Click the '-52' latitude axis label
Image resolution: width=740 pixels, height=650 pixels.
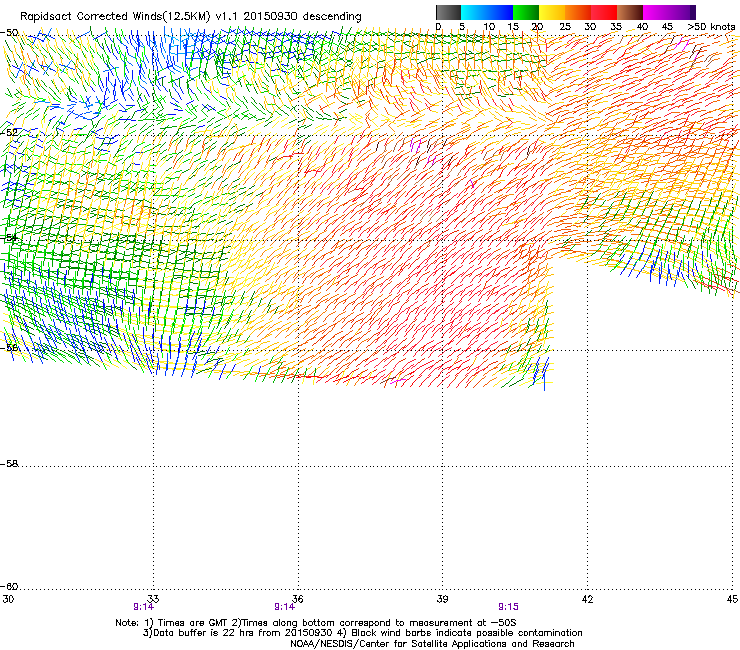click(x=9, y=132)
